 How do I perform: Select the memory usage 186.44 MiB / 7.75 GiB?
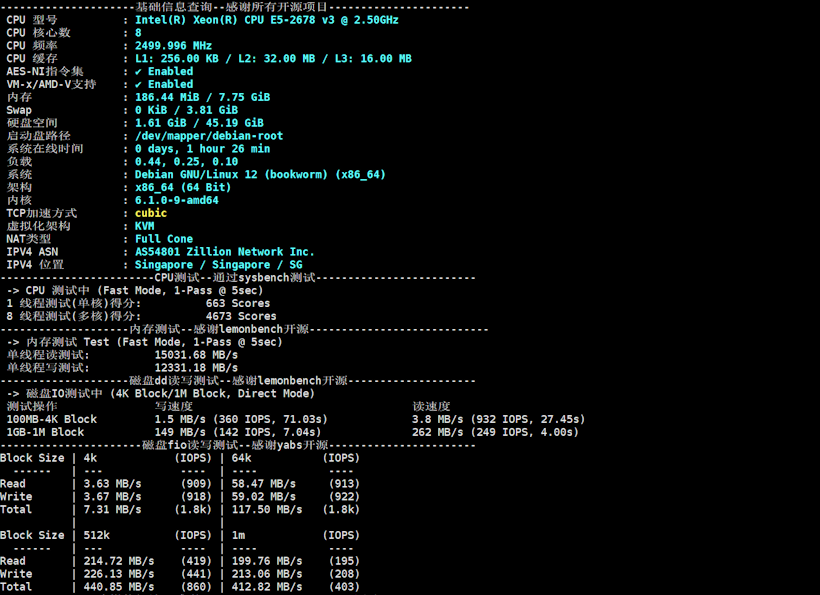(x=202, y=98)
